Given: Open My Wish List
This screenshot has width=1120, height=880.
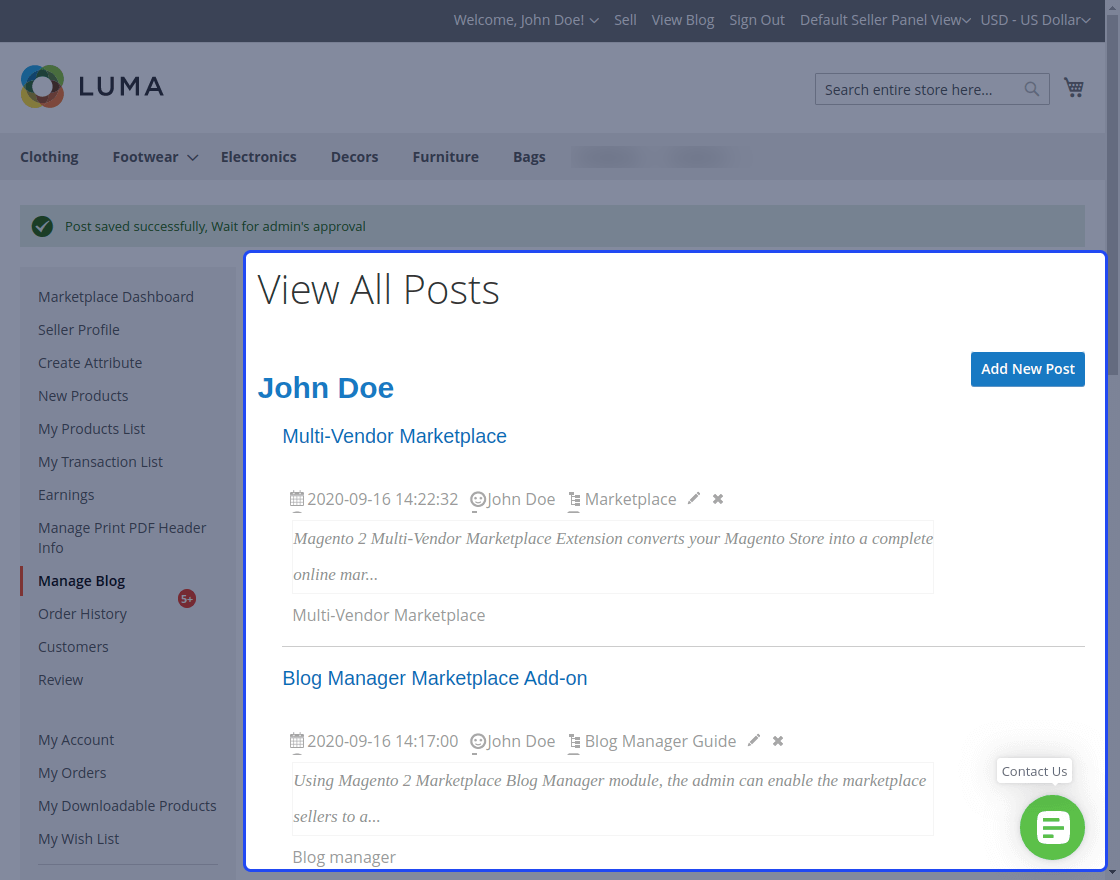Looking at the screenshot, I should pos(79,839).
